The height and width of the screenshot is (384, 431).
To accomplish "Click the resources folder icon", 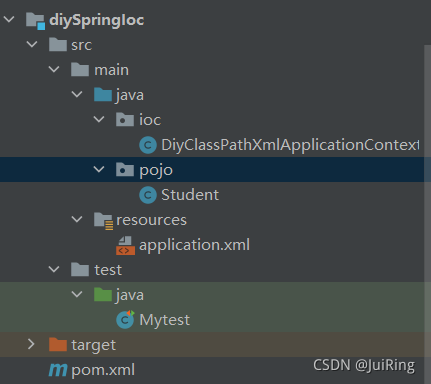I will pos(103,221).
